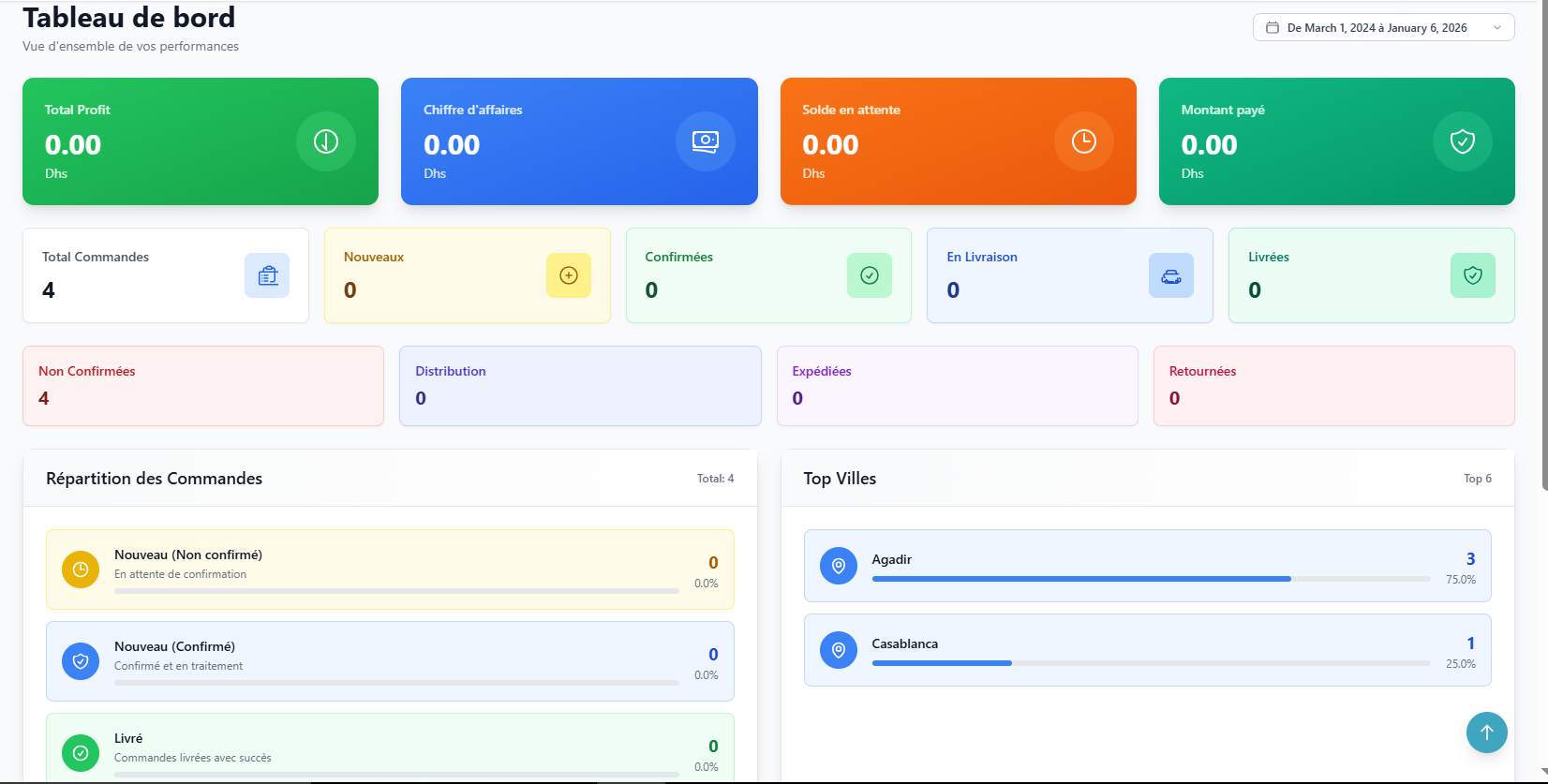Click the page vertical scrollbar

tap(1543, 244)
